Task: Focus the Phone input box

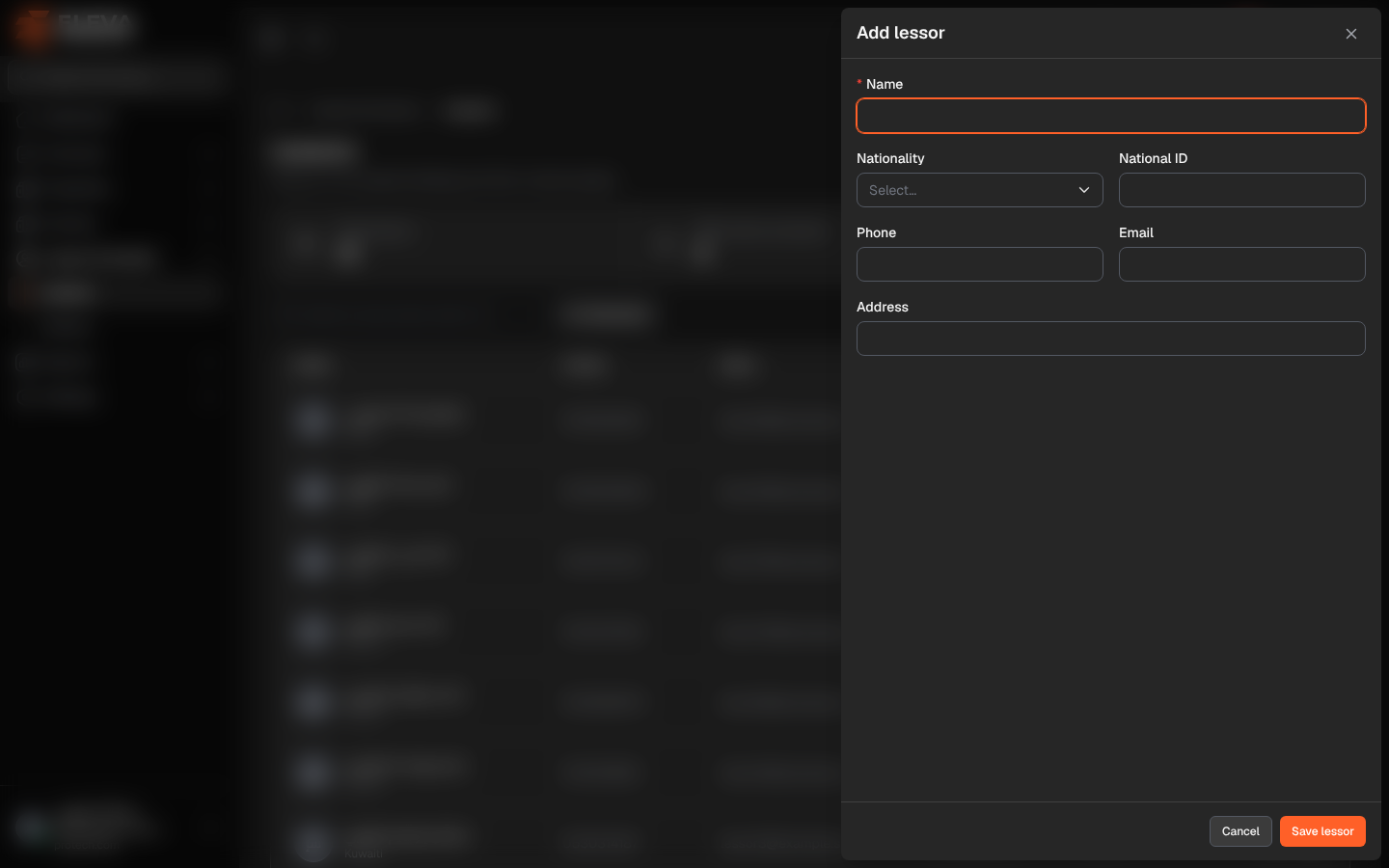Action: pyautogui.click(x=980, y=264)
